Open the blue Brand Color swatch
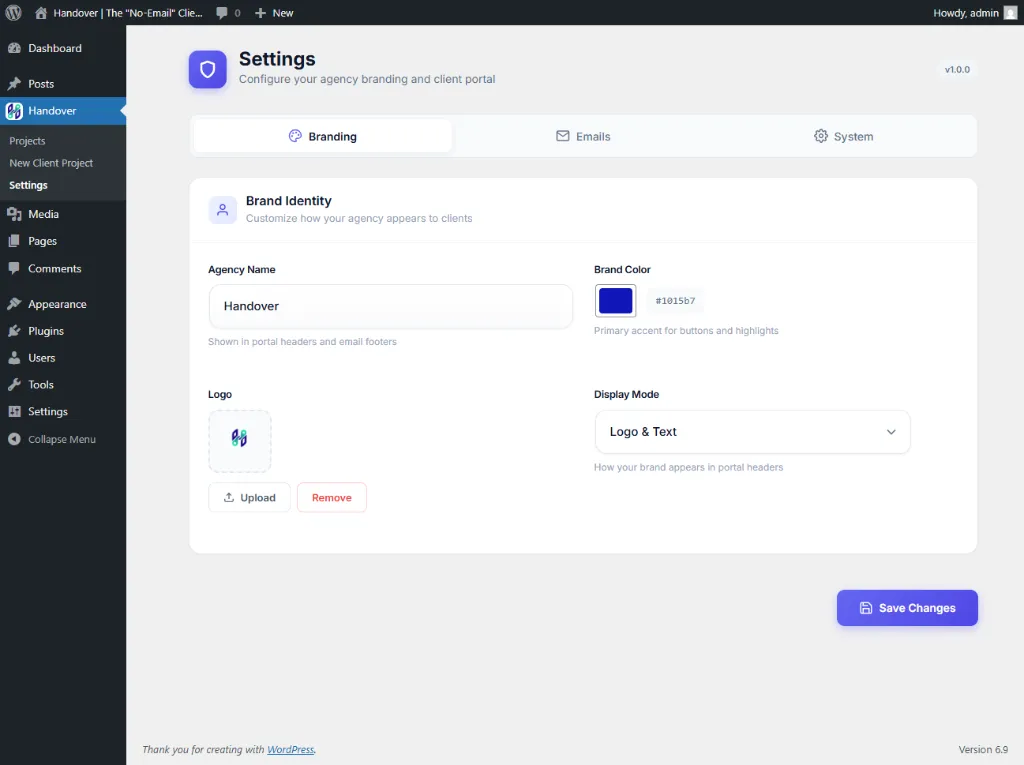The width and height of the screenshot is (1024, 765). click(615, 301)
